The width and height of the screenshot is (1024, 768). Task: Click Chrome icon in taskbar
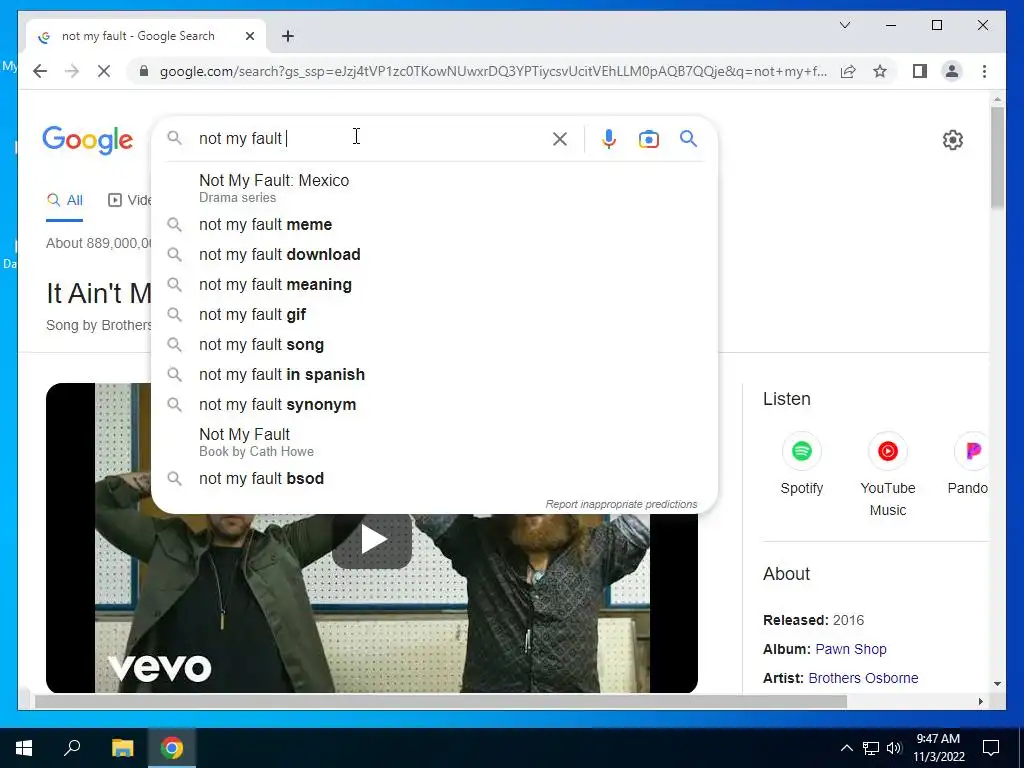[172, 748]
